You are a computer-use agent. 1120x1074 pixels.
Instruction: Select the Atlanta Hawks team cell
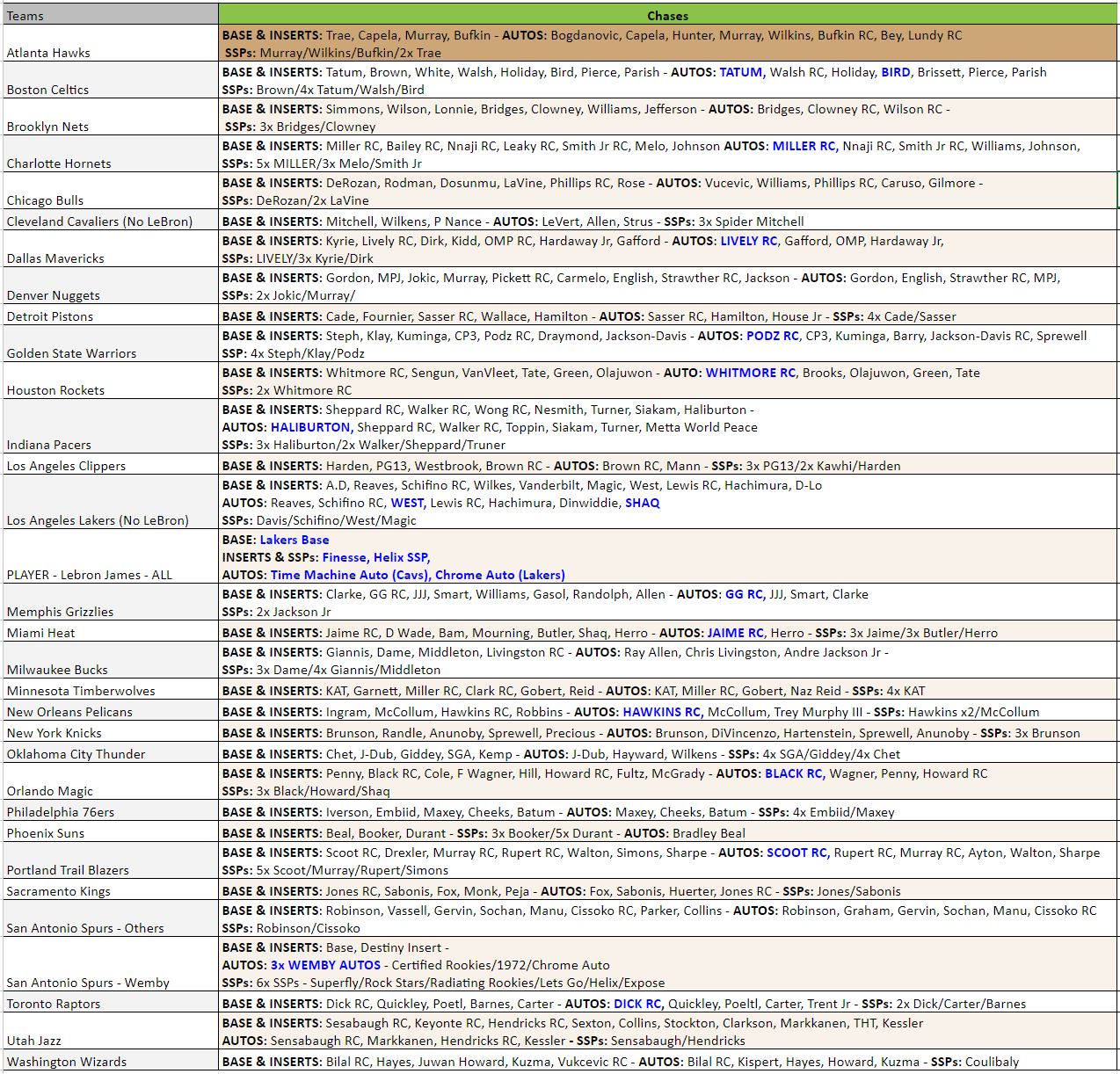pos(111,43)
